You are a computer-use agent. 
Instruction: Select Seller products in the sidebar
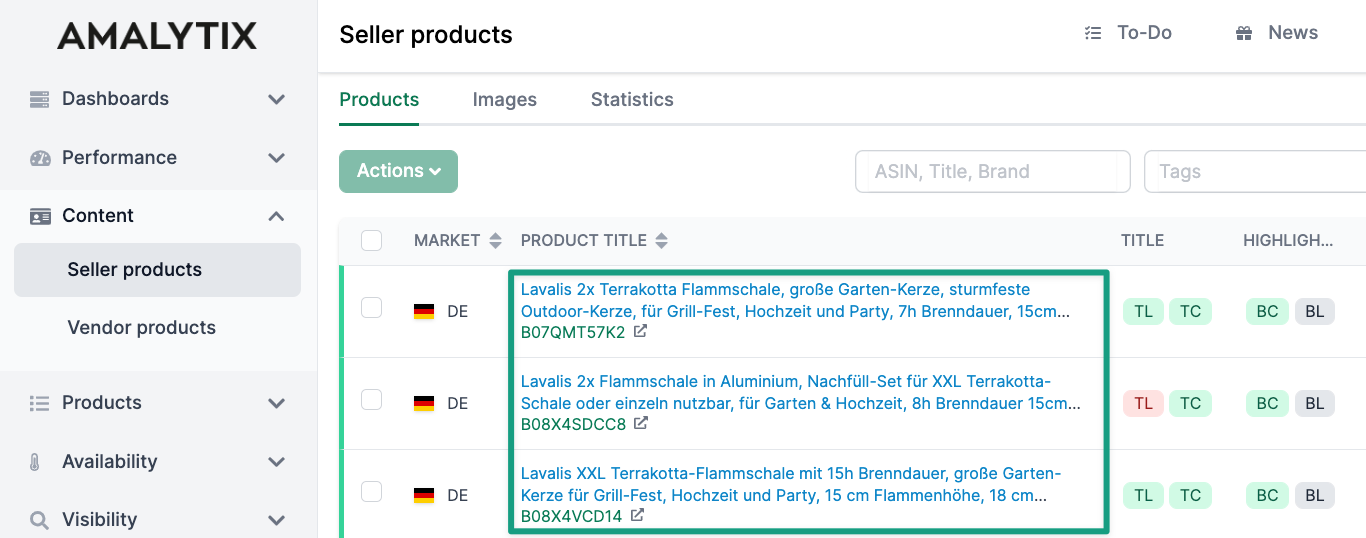pyautogui.click(x=157, y=270)
